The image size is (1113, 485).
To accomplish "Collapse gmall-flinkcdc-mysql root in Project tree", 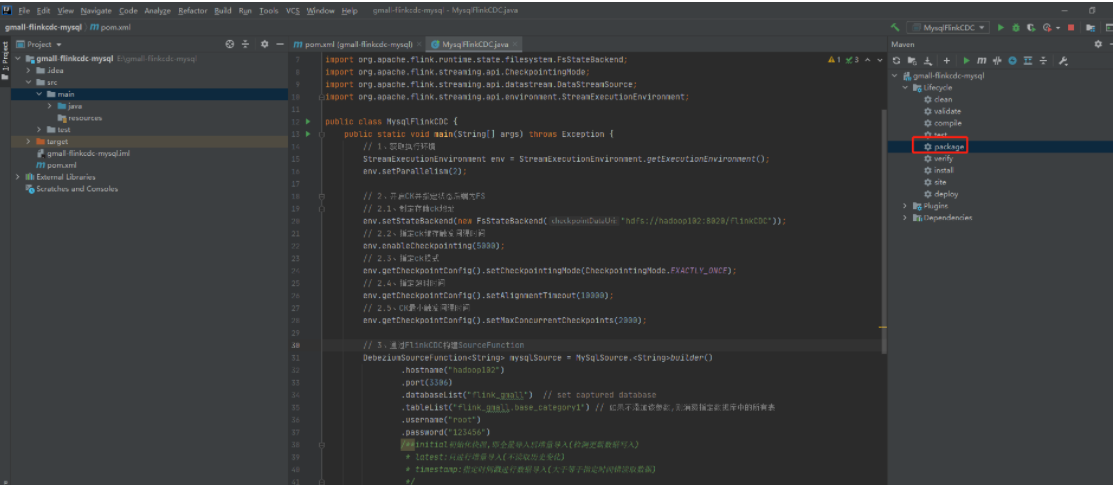I will pyautogui.click(x=18, y=58).
